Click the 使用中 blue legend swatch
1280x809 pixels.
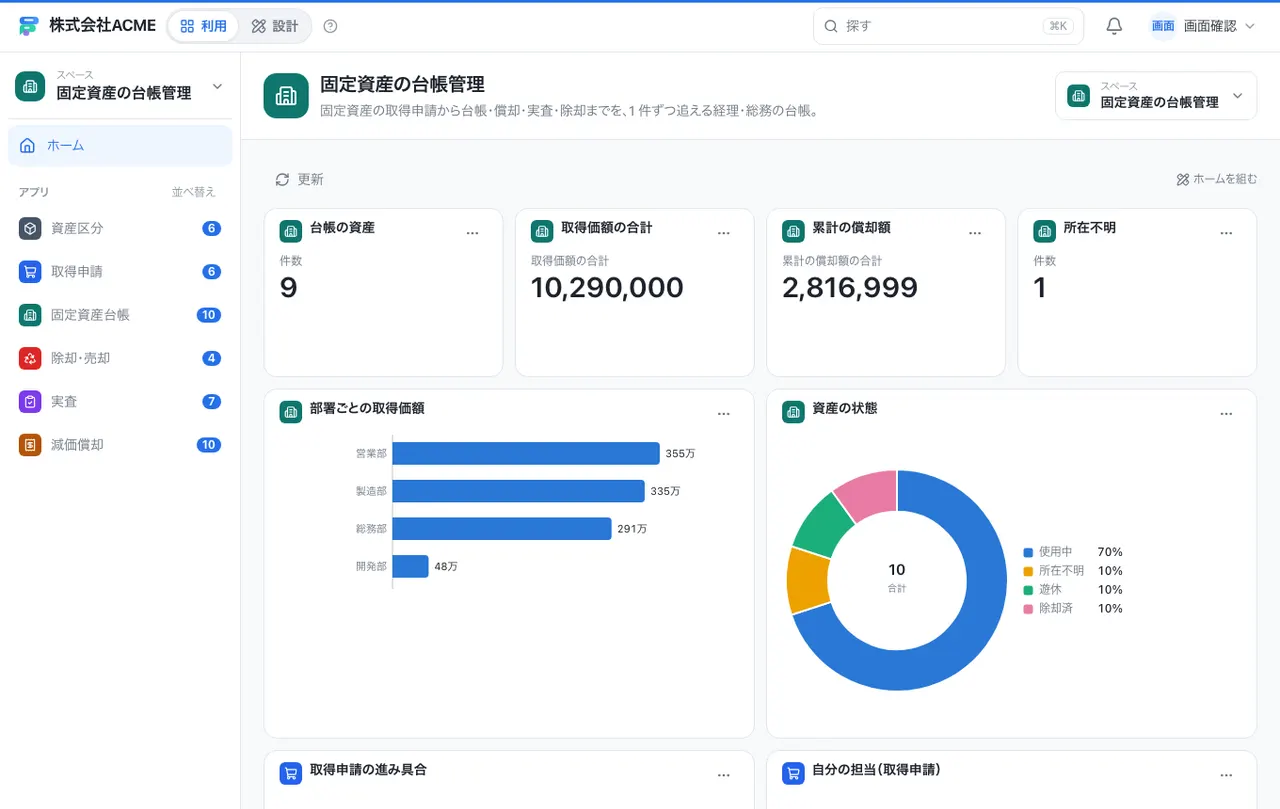[x=1028, y=552]
